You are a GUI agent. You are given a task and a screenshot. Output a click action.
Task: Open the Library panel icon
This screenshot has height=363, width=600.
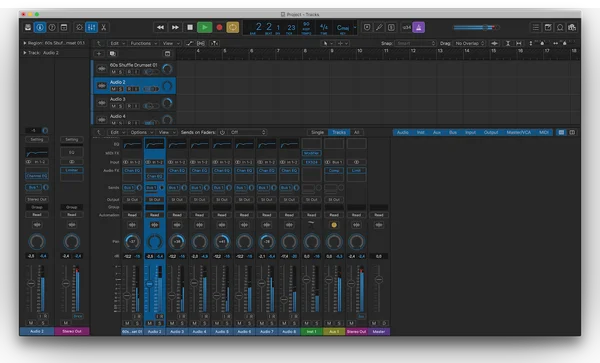coord(28,28)
